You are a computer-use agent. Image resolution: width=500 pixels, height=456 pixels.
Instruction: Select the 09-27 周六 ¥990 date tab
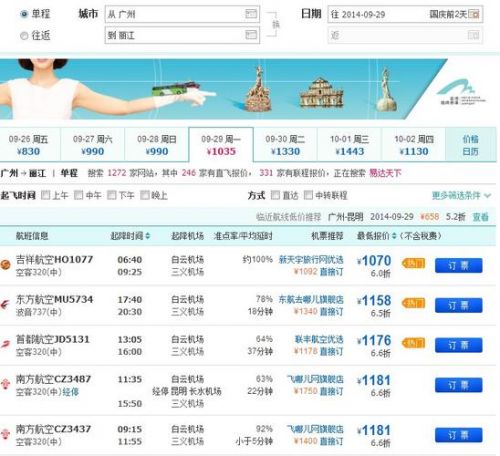coord(92,145)
